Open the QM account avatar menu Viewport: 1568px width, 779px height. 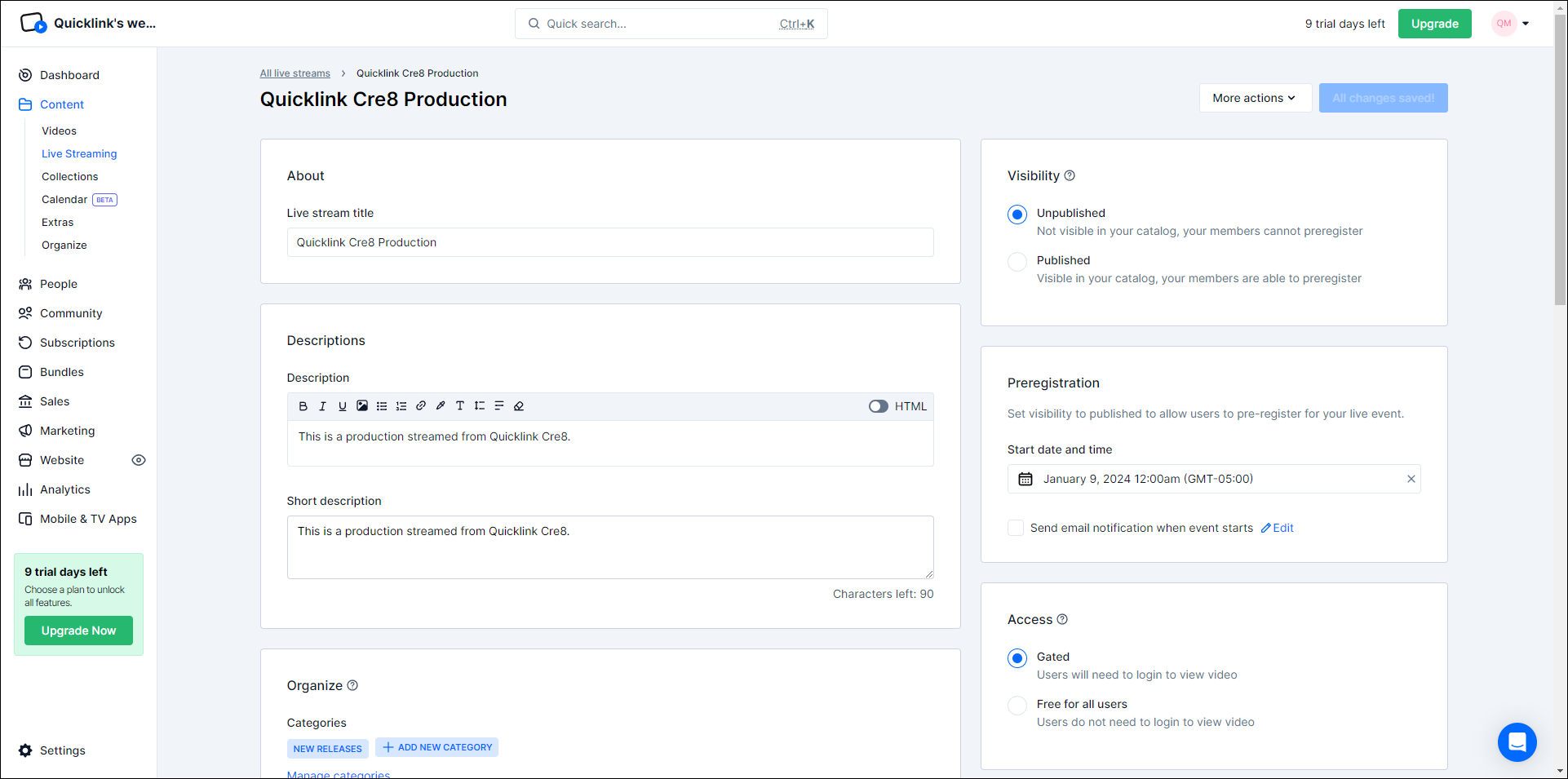tap(1511, 24)
